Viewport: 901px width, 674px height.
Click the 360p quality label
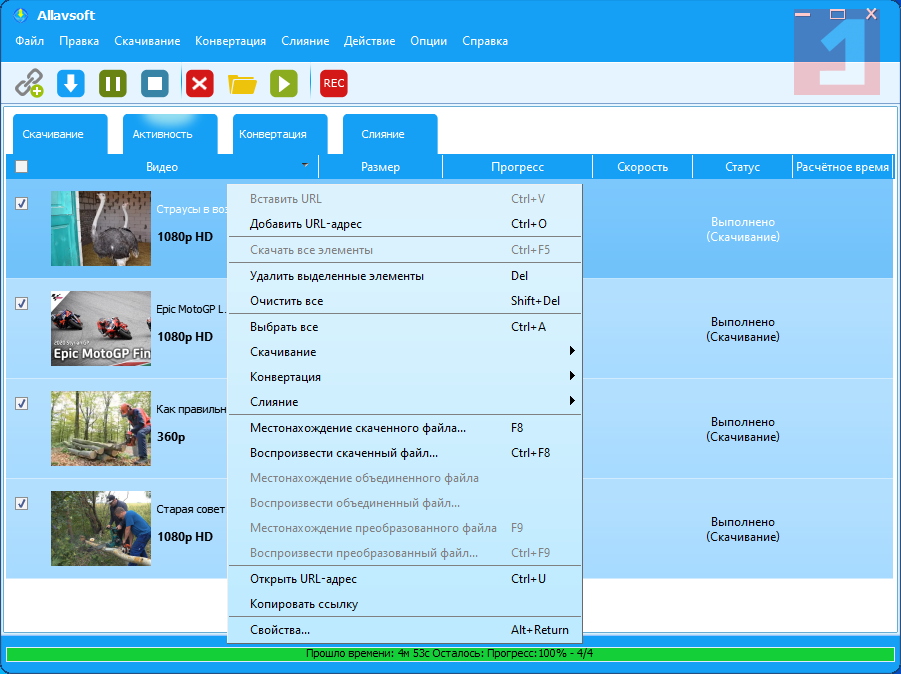coord(171,437)
